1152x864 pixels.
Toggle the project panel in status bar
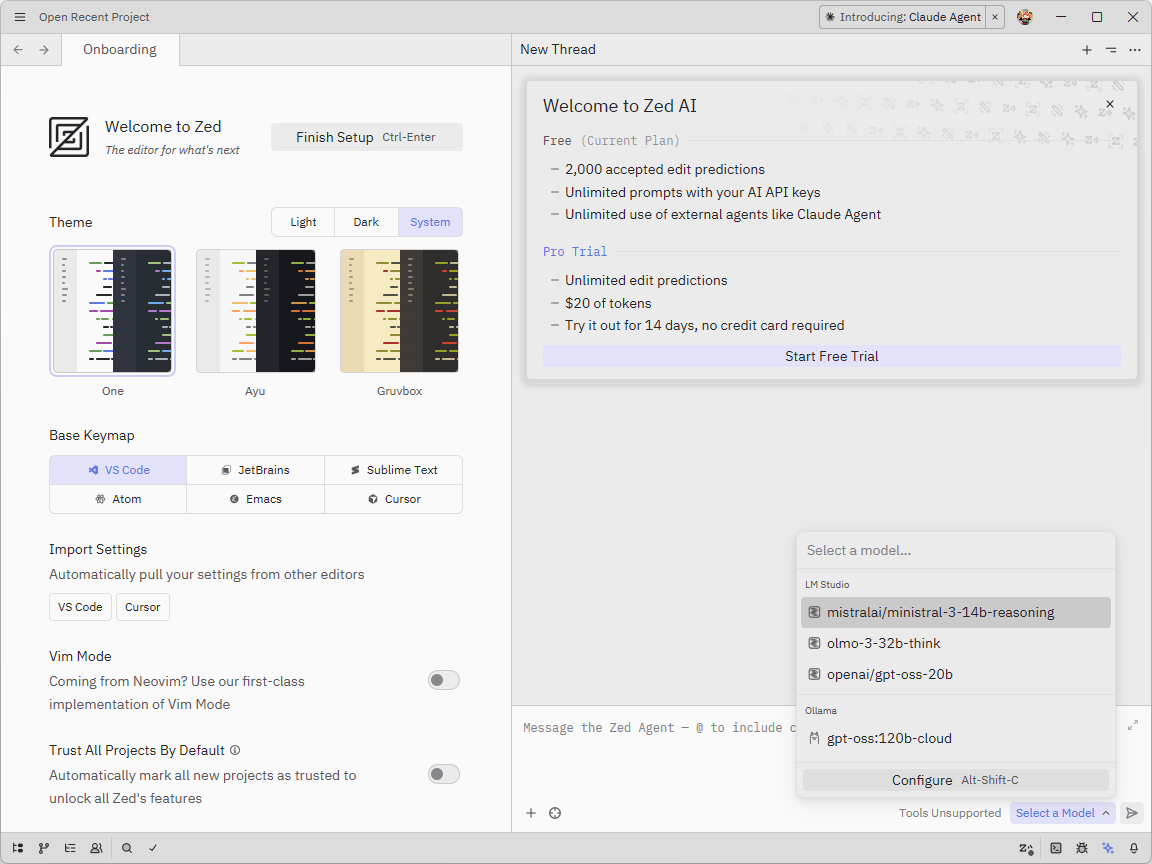[18, 848]
